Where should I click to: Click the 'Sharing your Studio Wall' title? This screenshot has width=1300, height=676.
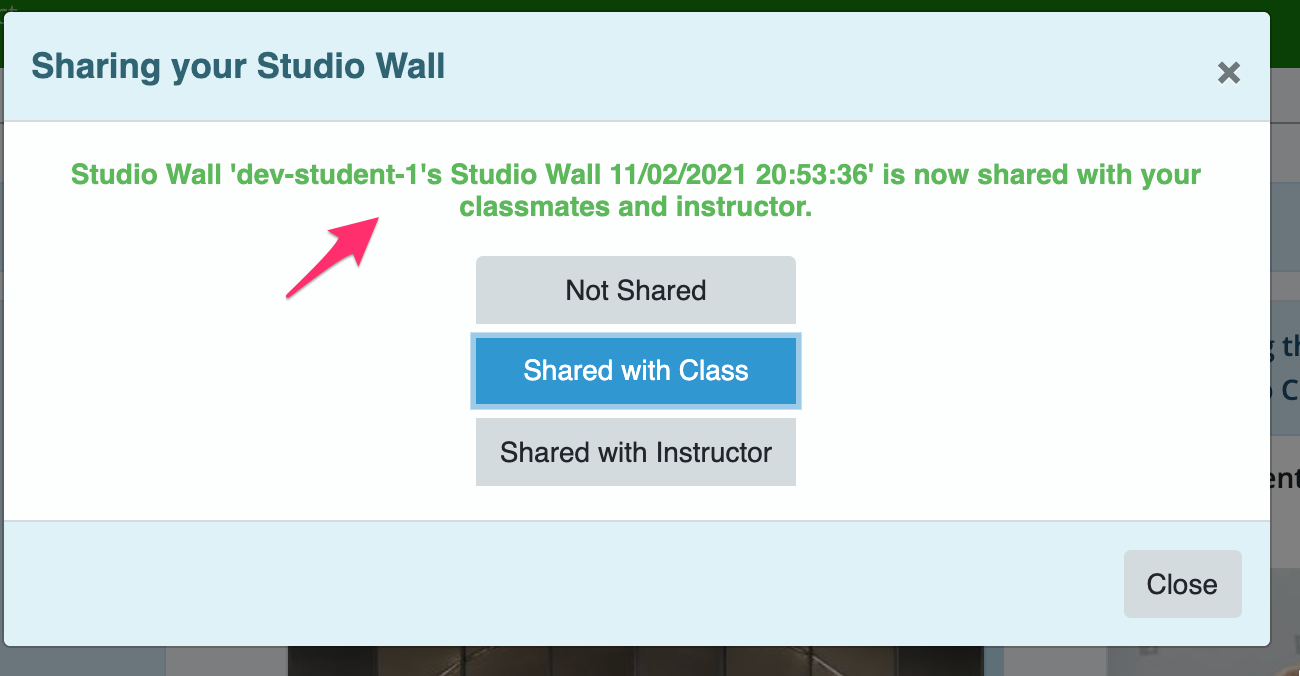tap(238, 66)
